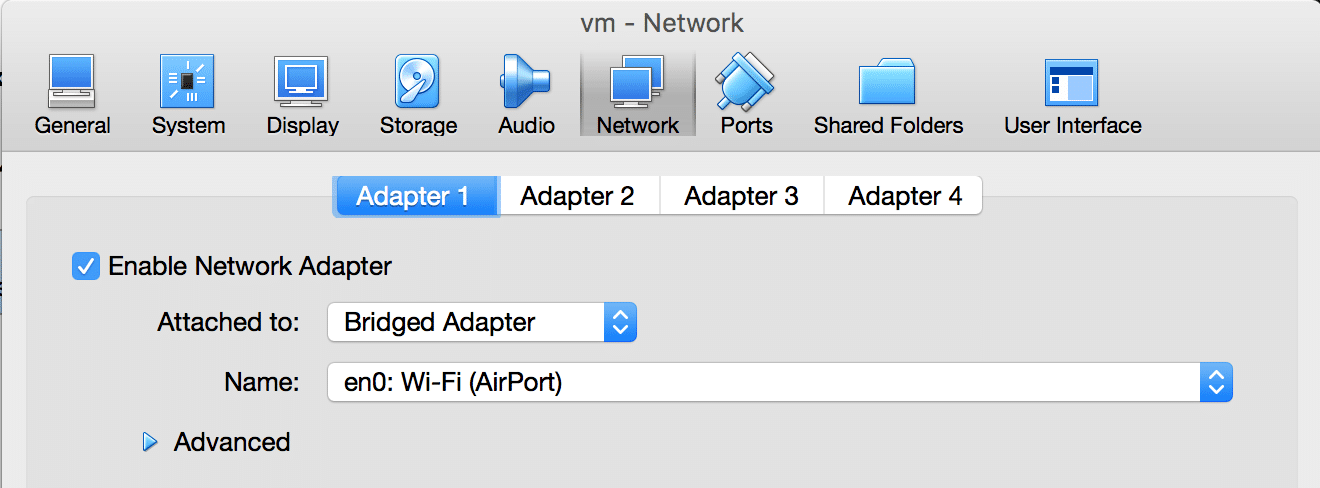Disable the Enable Network Adapter checkbox
1320x488 pixels.
86,266
